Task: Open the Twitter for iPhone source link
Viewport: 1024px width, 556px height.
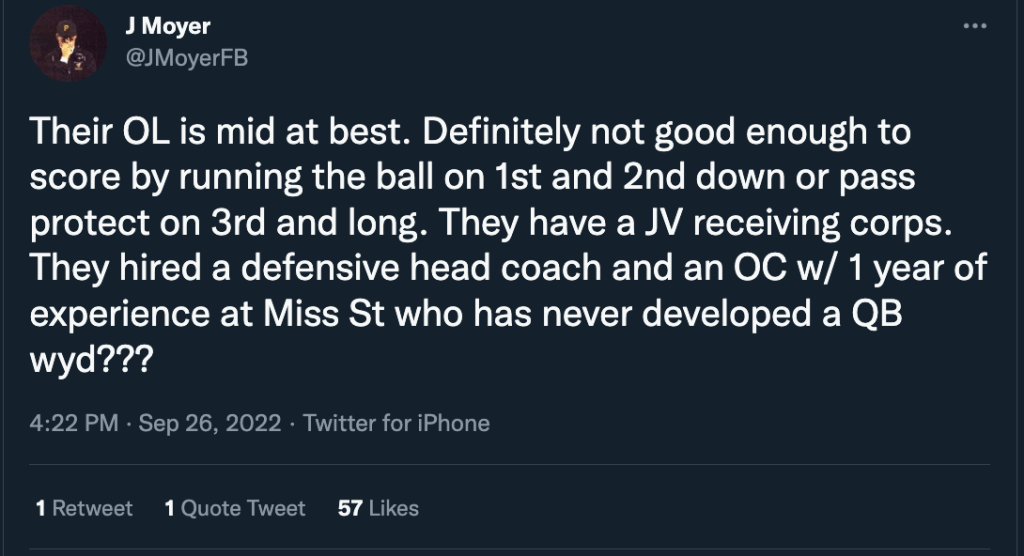Action: [x=396, y=423]
